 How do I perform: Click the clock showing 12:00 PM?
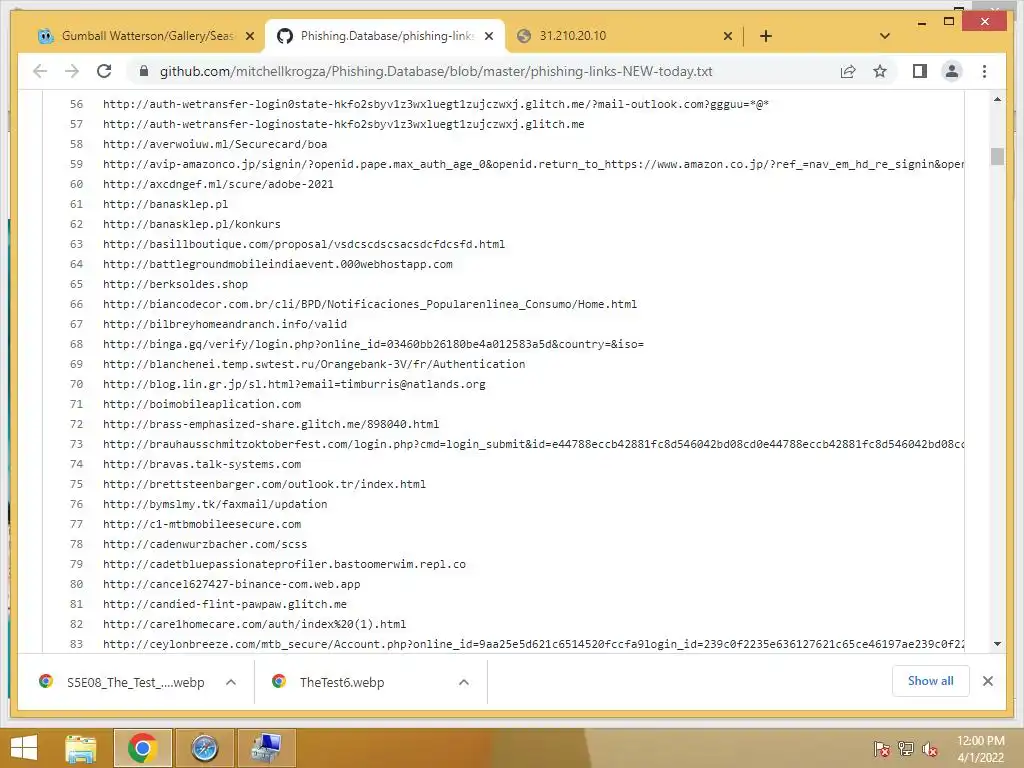pyautogui.click(x=980, y=741)
